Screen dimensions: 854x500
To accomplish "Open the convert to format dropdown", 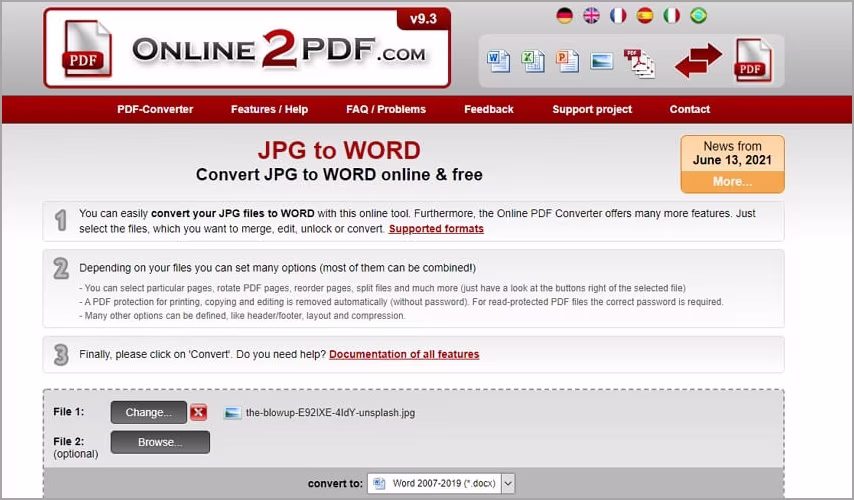I will (x=441, y=483).
